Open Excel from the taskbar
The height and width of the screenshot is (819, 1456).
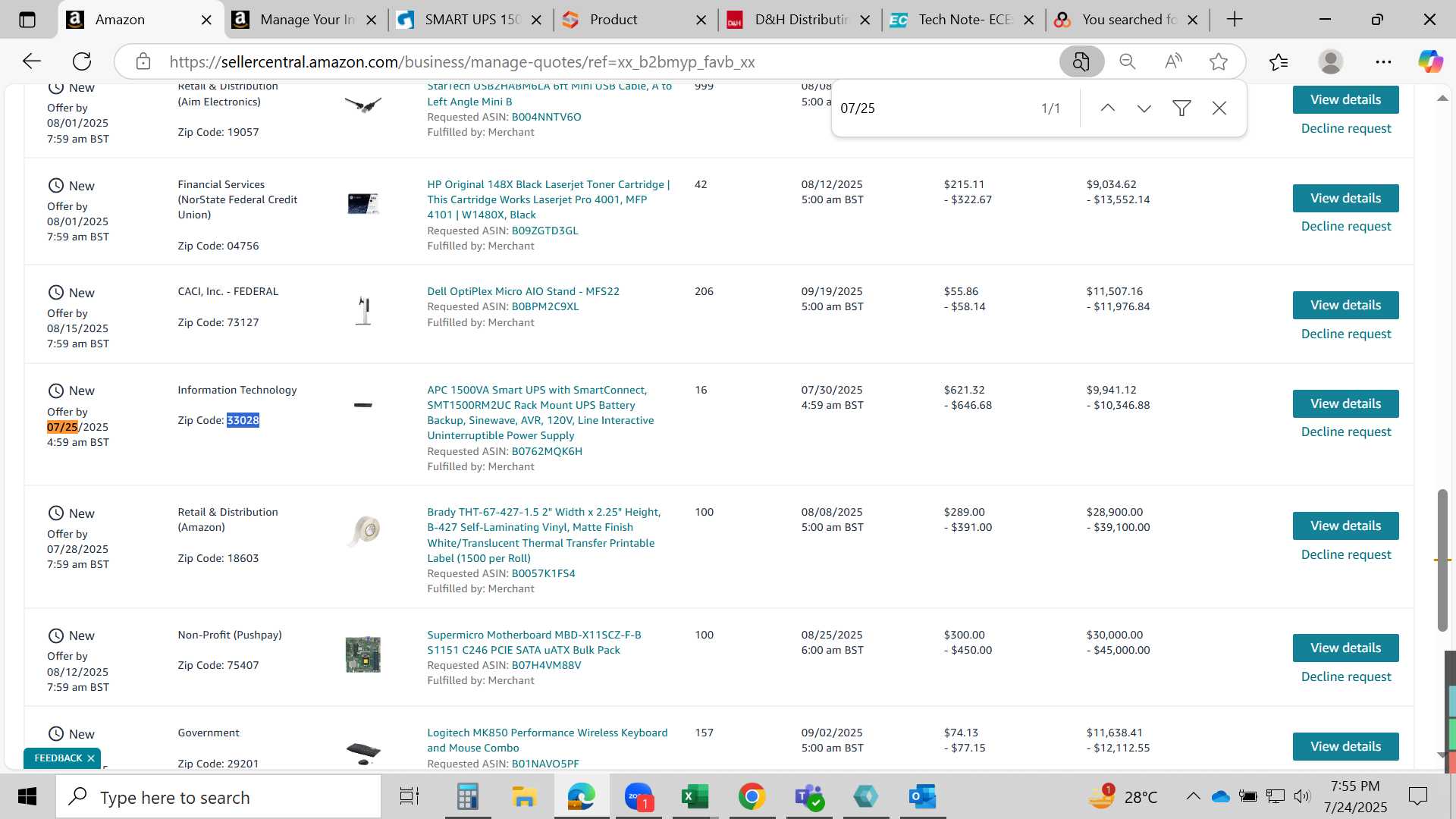695,797
